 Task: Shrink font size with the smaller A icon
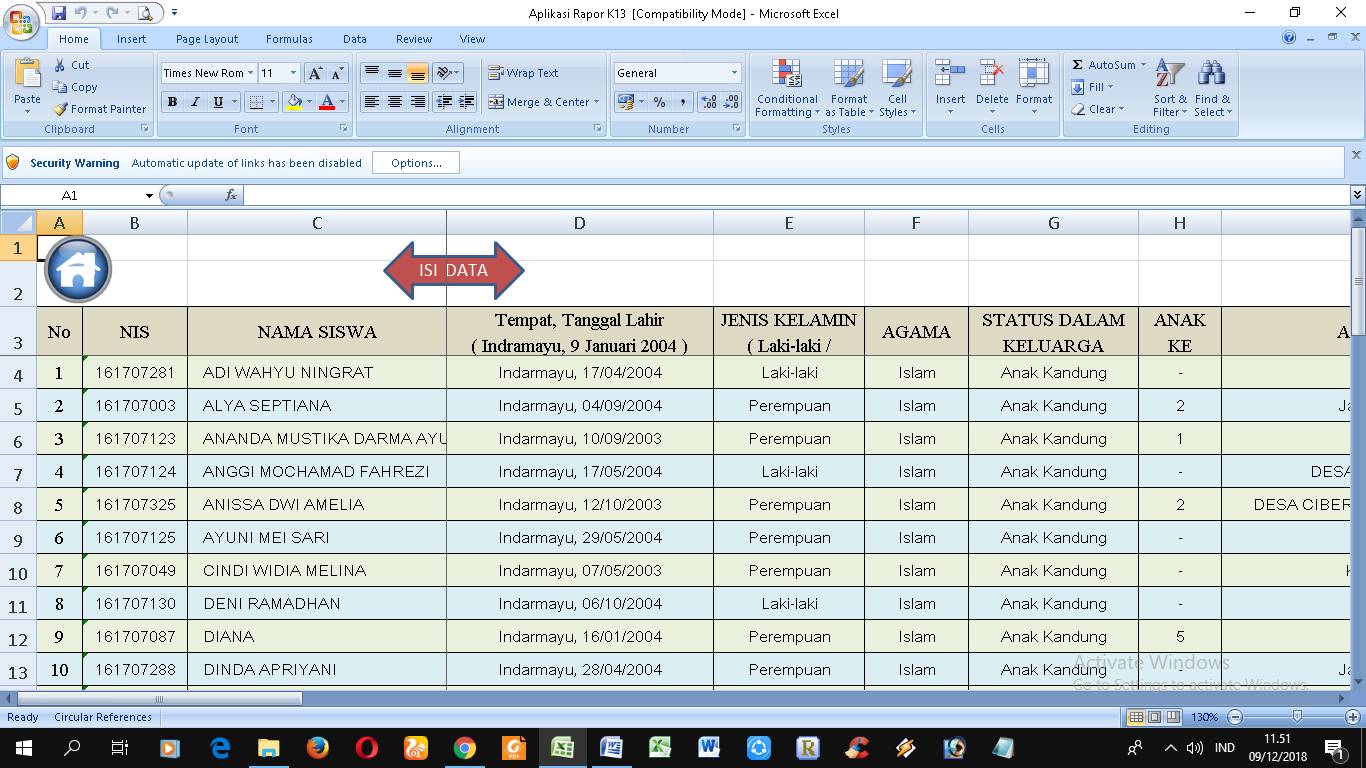[337, 73]
